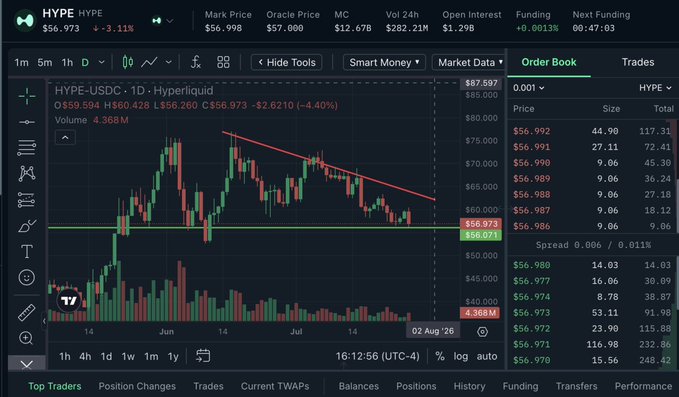Viewport: 679px width, 397px height.
Task: Open the HYPE unit dropdown in order book
Action: 655,88
